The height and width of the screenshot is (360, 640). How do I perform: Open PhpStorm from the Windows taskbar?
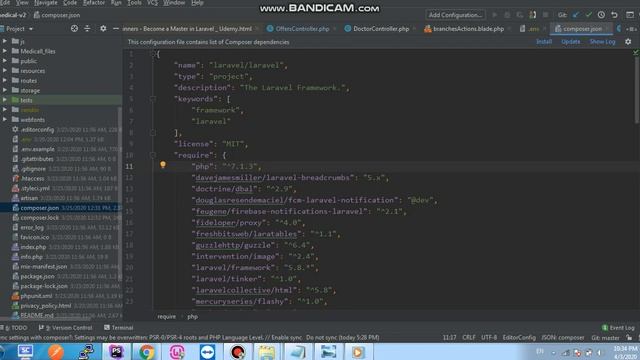[x=116, y=352]
